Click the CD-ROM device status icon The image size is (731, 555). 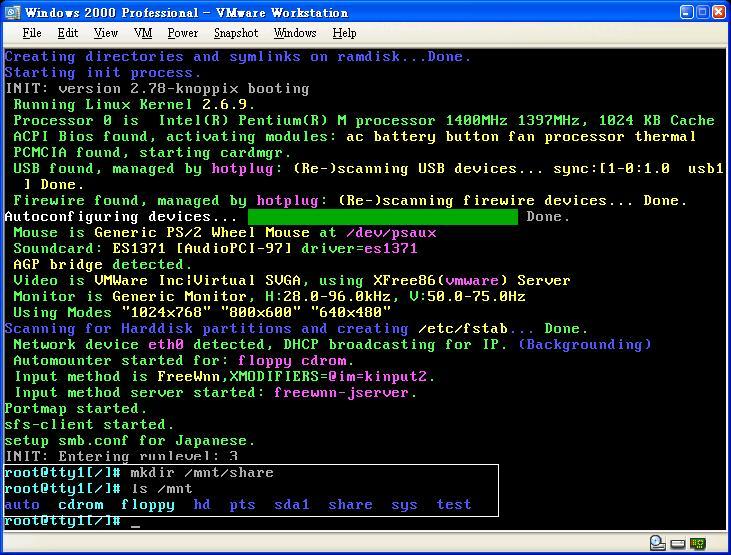pos(657,543)
